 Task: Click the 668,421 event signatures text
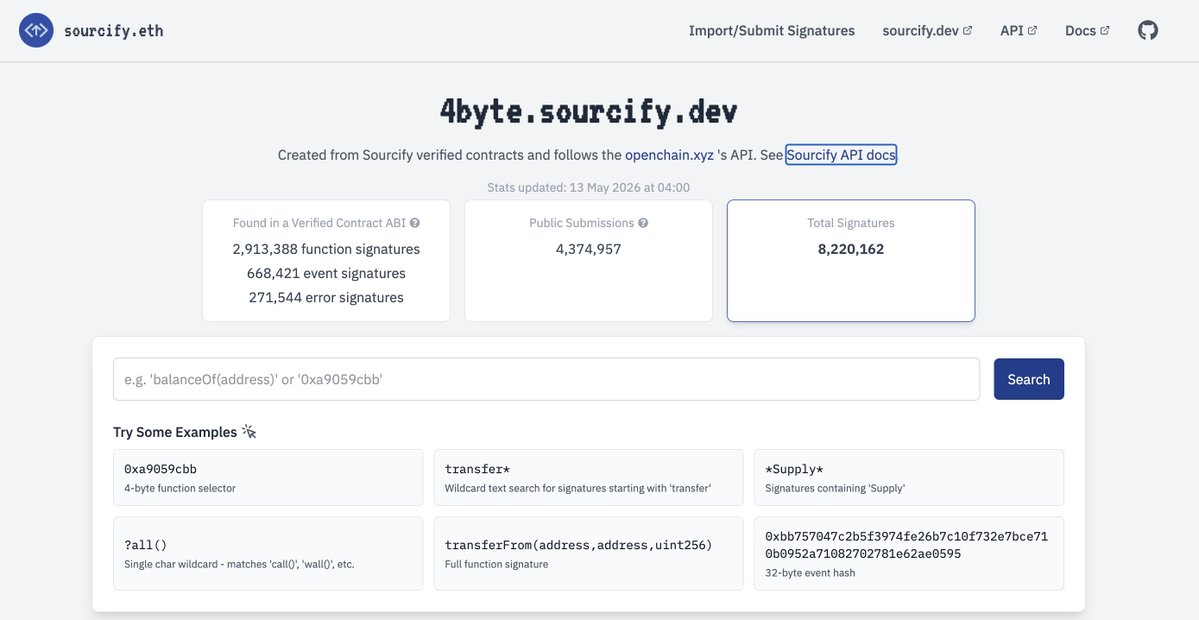(x=327, y=274)
